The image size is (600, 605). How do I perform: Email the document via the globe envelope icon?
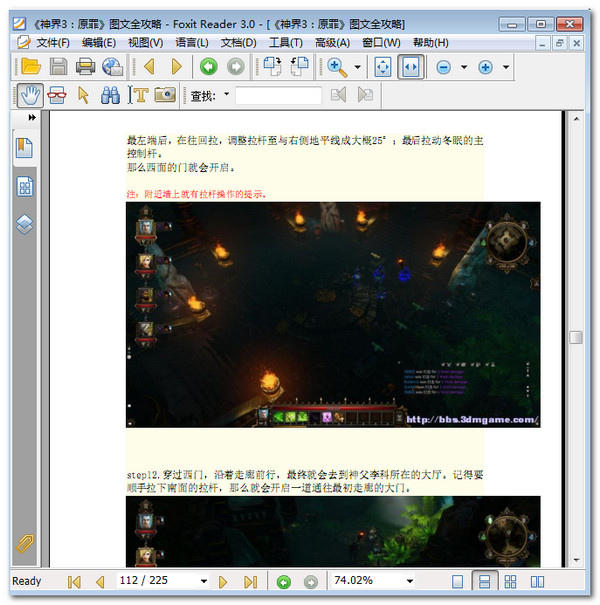112,67
